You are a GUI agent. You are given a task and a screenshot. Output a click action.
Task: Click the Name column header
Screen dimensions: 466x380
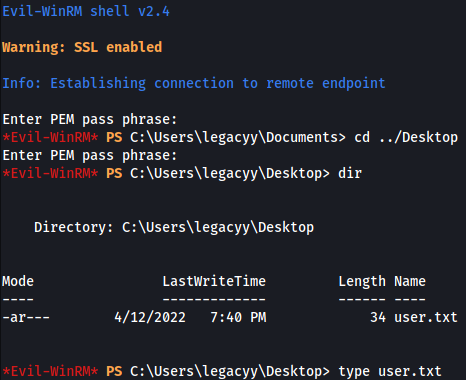point(410,281)
